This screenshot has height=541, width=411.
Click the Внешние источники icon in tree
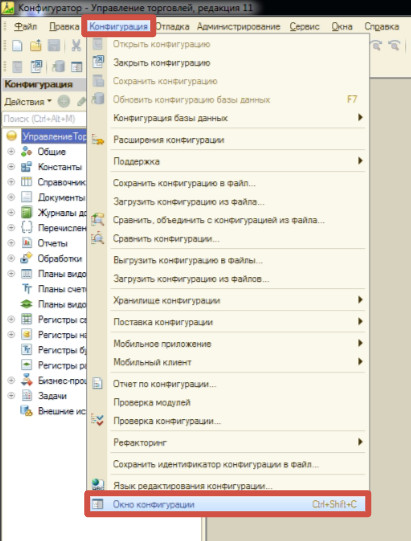click(27, 411)
